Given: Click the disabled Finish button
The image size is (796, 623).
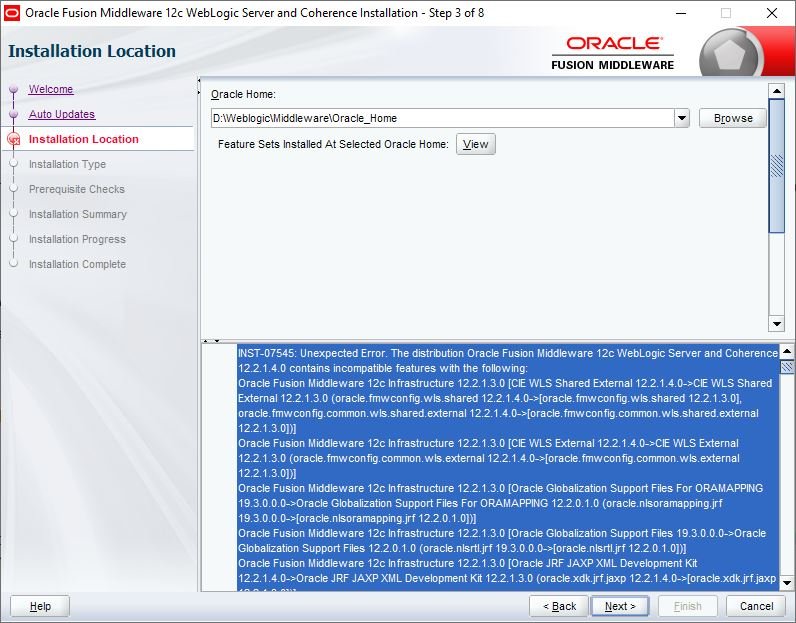Looking at the screenshot, I should [687, 606].
